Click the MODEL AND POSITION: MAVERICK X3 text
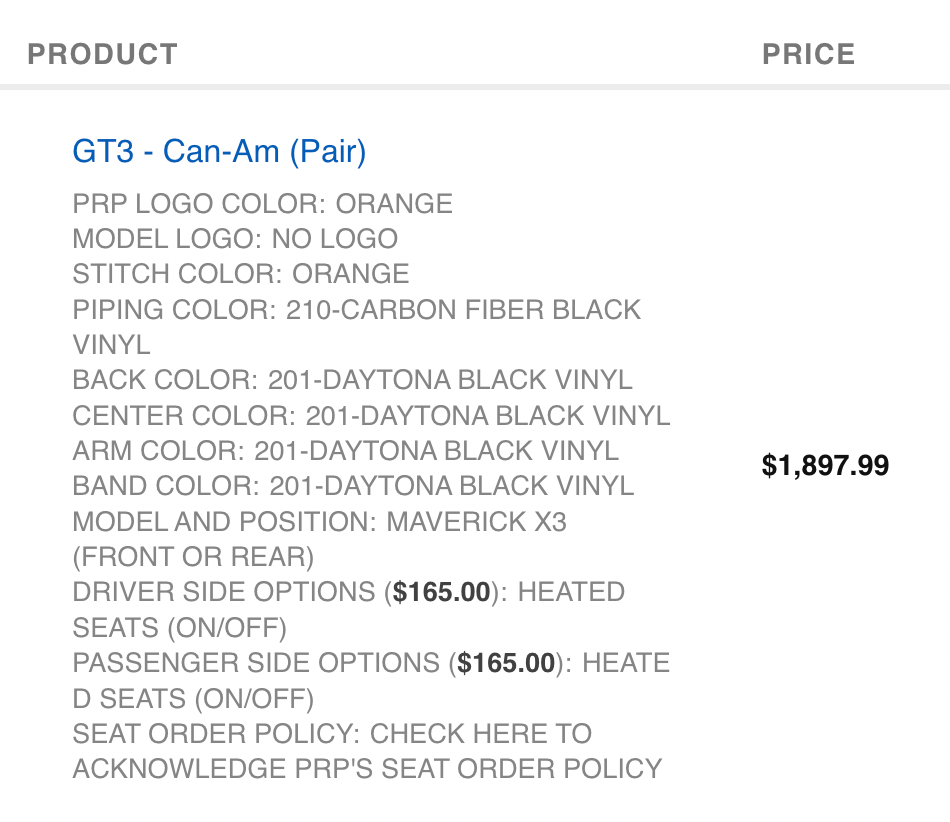 click(320, 522)
